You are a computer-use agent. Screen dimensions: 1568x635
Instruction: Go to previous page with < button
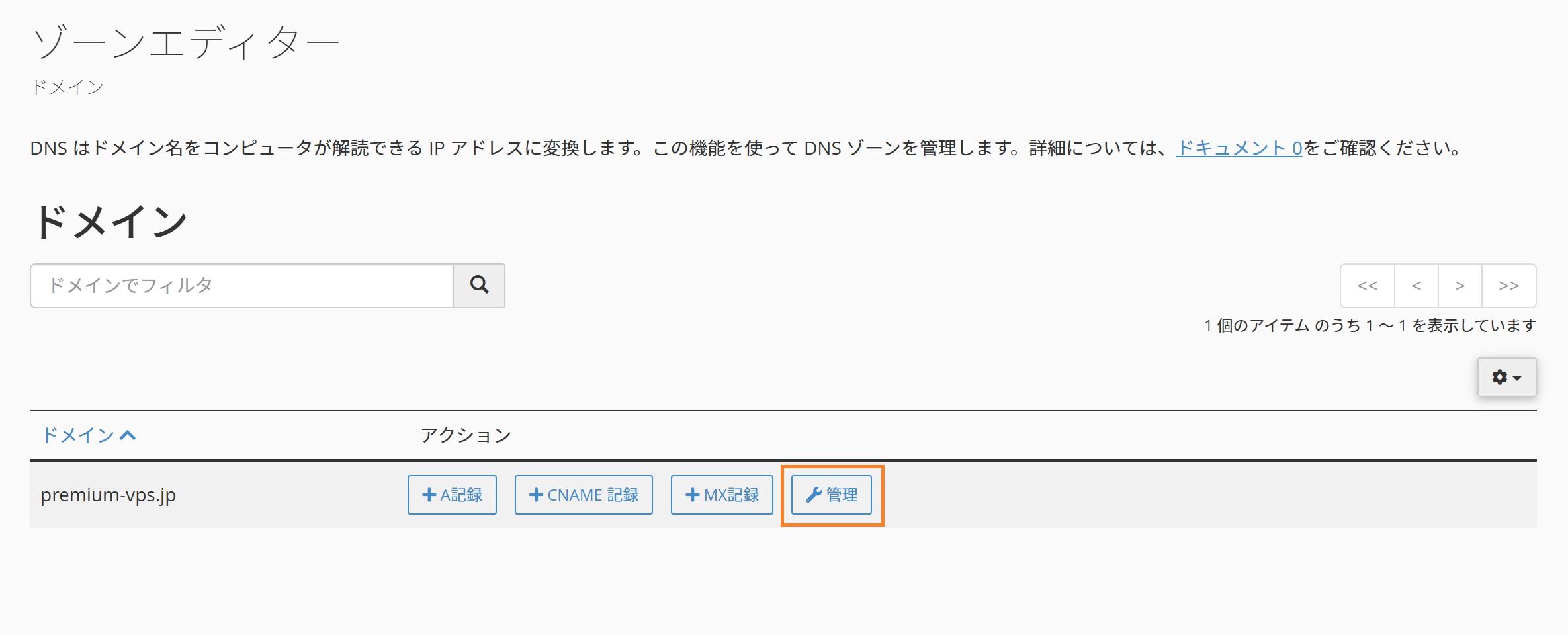tap(1416, 286)
